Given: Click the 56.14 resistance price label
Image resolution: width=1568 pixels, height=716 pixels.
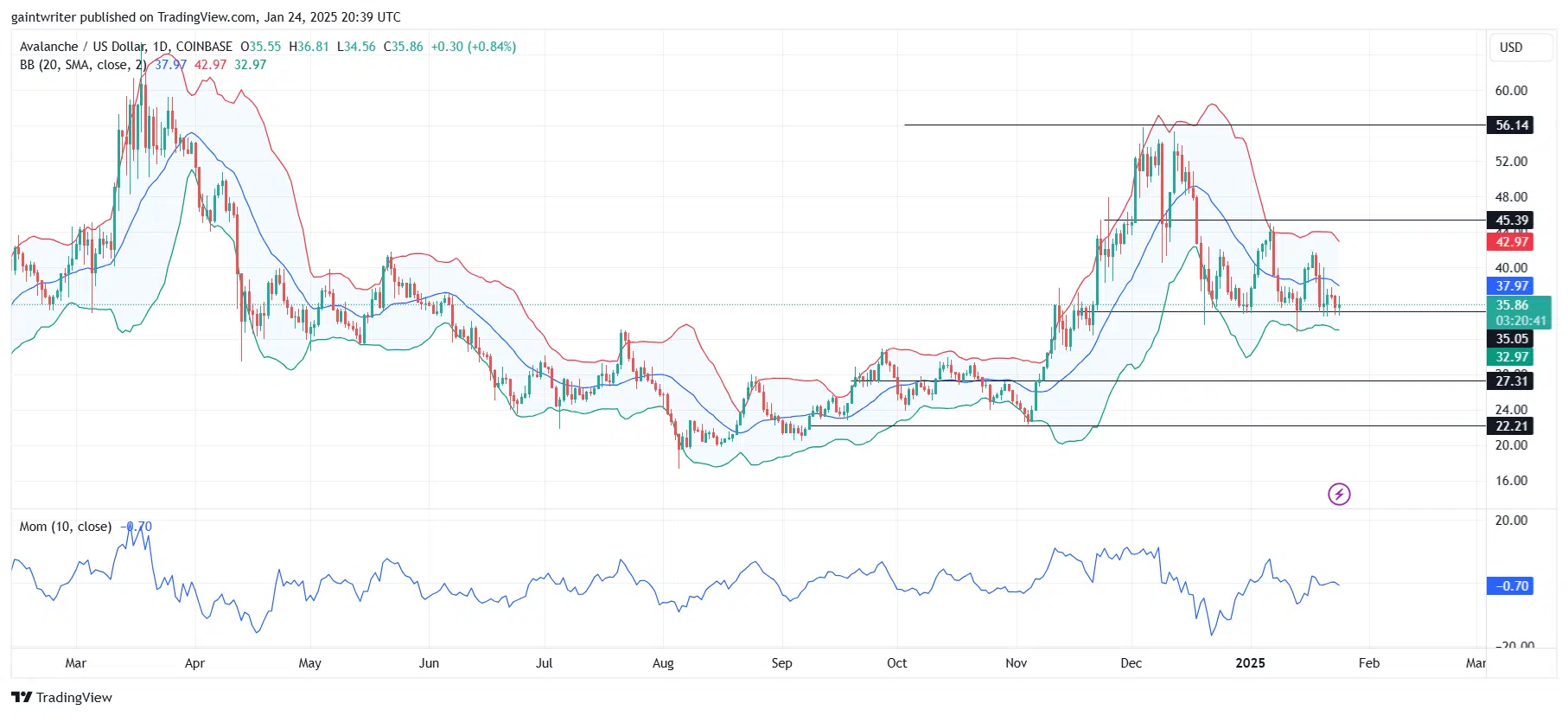Looking at the screenshot, I should (x=1511, y=125).
